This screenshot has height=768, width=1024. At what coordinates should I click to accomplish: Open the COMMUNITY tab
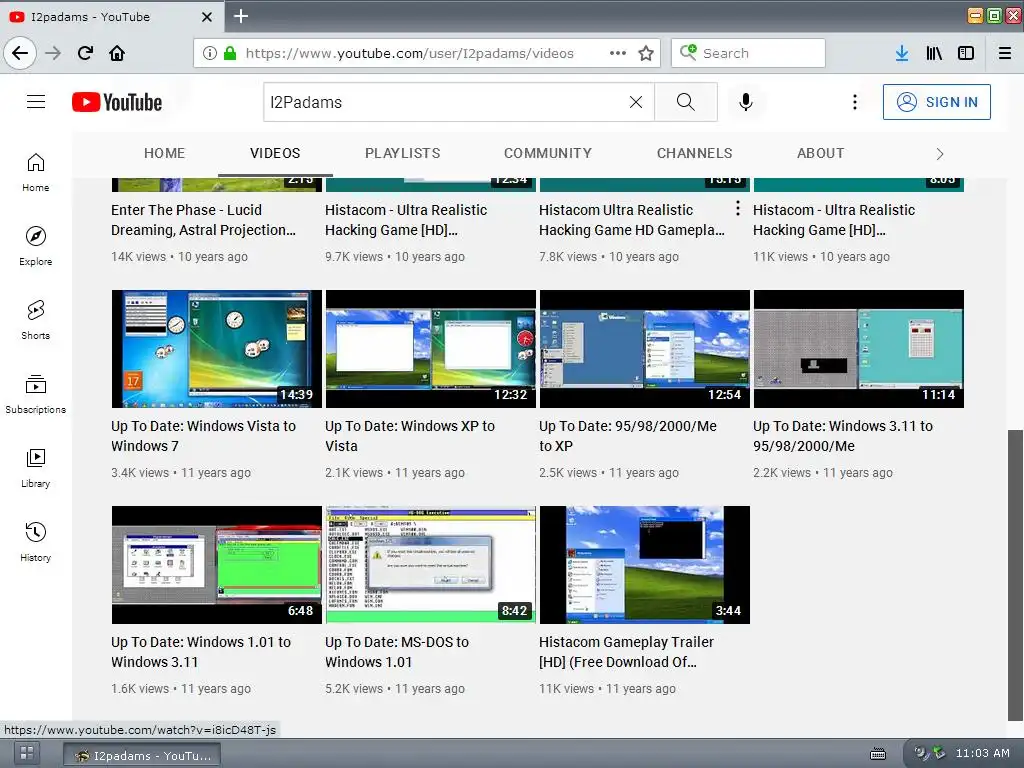click(x=547, y=153)
